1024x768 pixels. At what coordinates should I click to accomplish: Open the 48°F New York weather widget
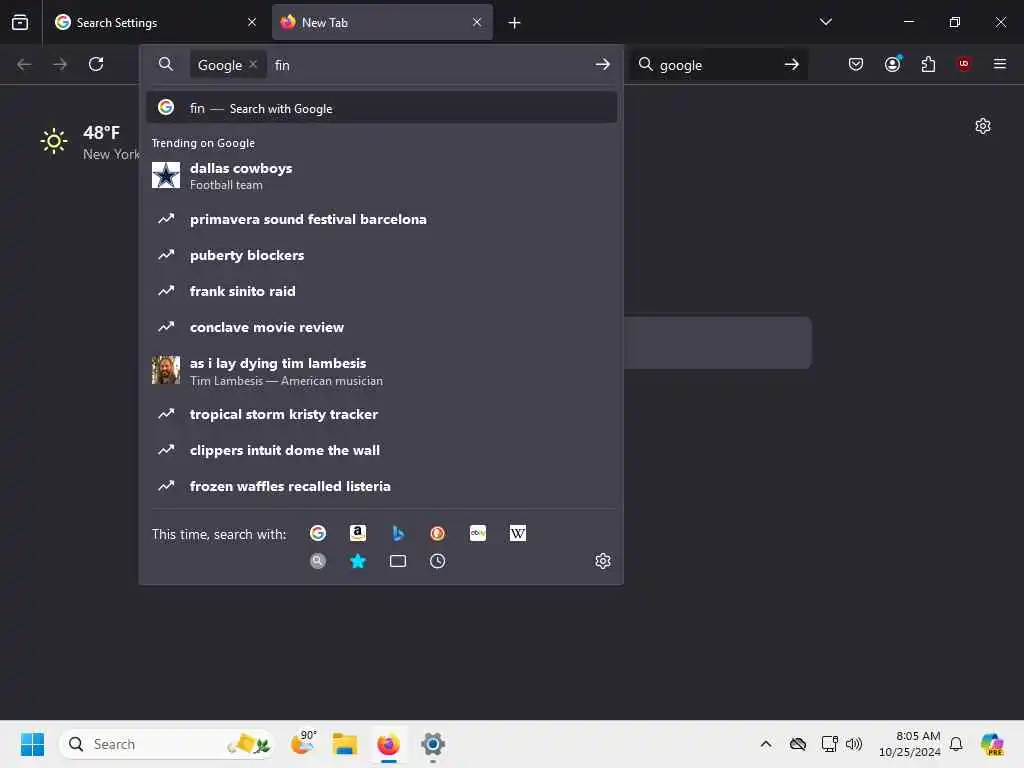point(89,142)
